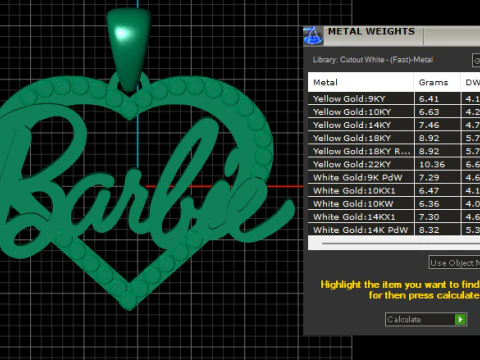480x360 pixels.
Task: Click the Grams column header
Action: (437, 82)
